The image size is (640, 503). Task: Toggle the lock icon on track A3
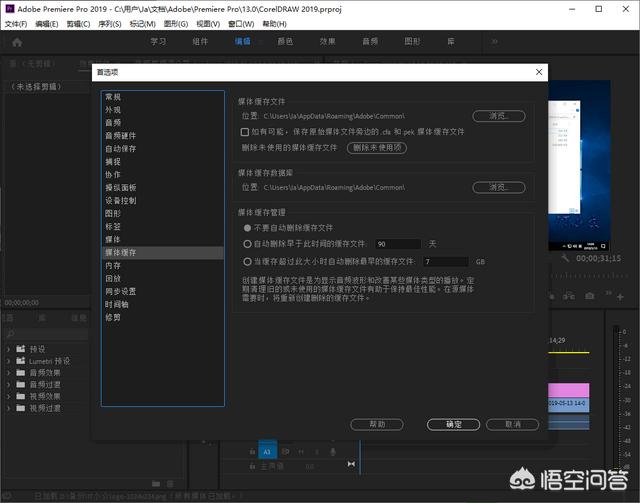pyautogui.click(x=252, y=452)
